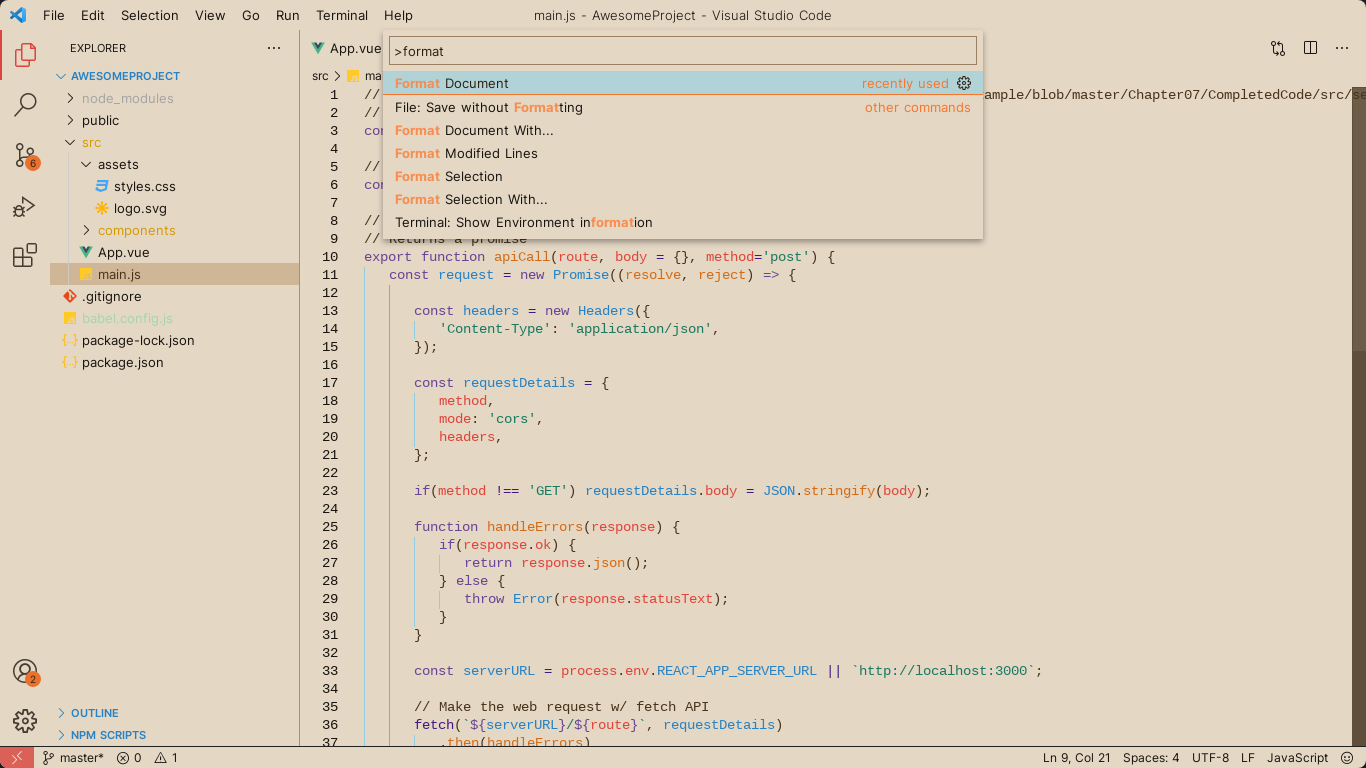Open the Selection menu

[x=150, y=15]
